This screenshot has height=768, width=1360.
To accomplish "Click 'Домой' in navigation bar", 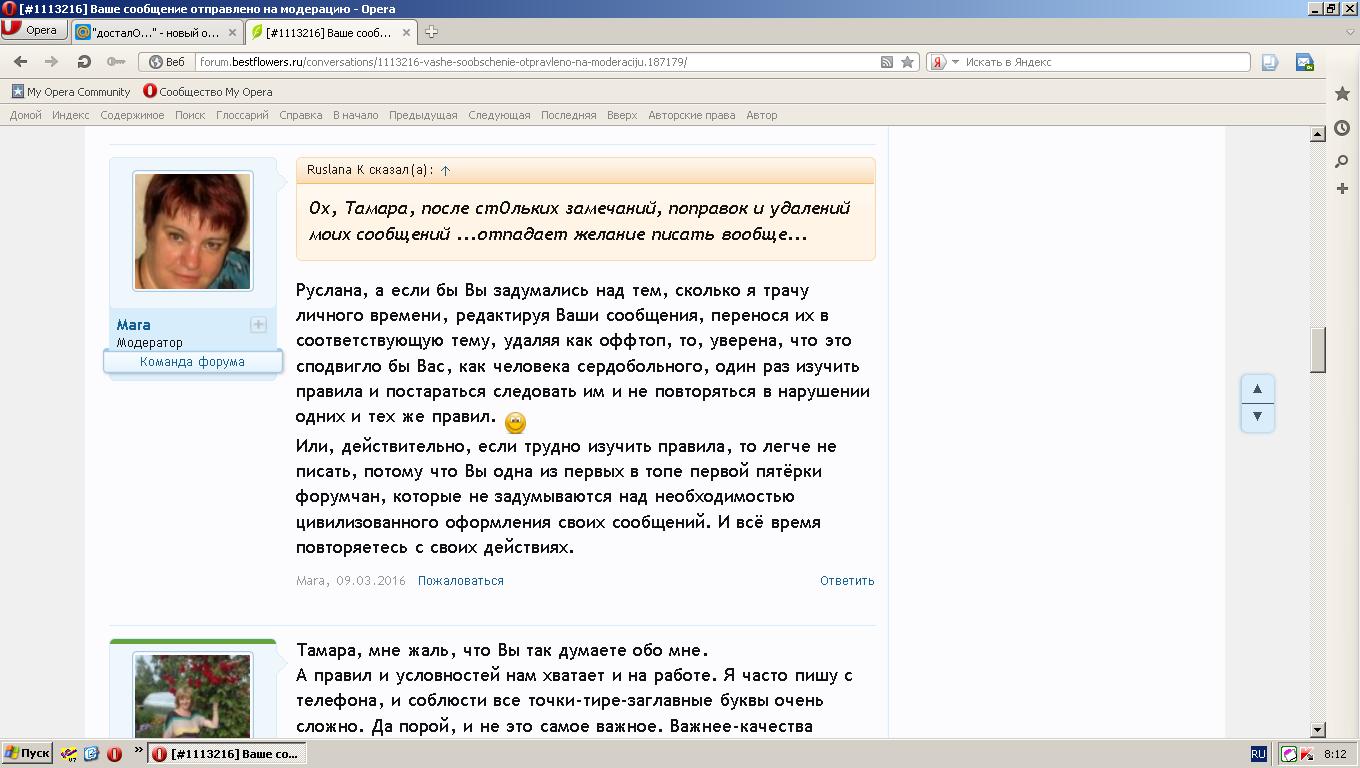I will [26, 115].
